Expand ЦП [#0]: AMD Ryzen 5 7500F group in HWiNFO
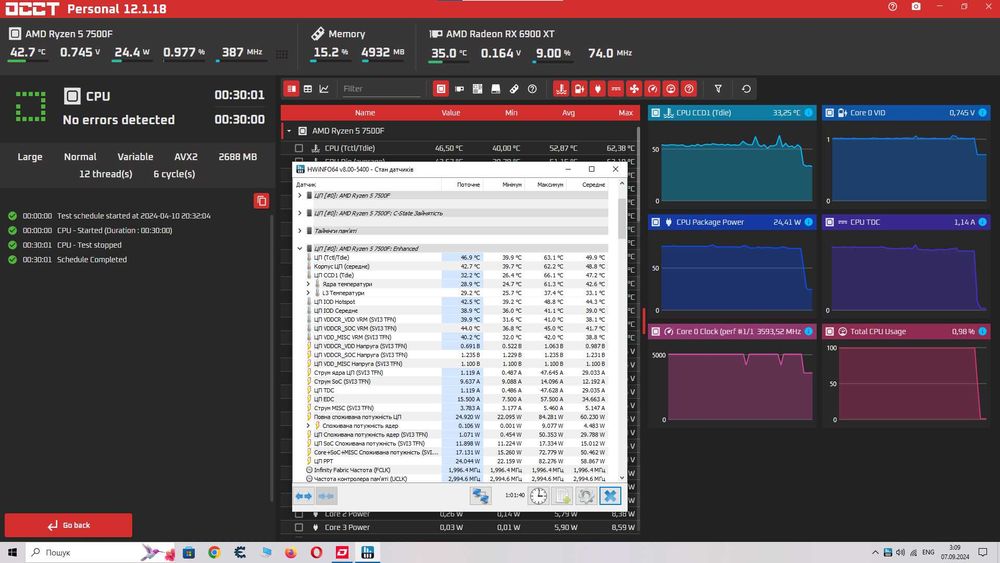The height and width of the screenshot is (563, 1000). click(x=300, y=196)
